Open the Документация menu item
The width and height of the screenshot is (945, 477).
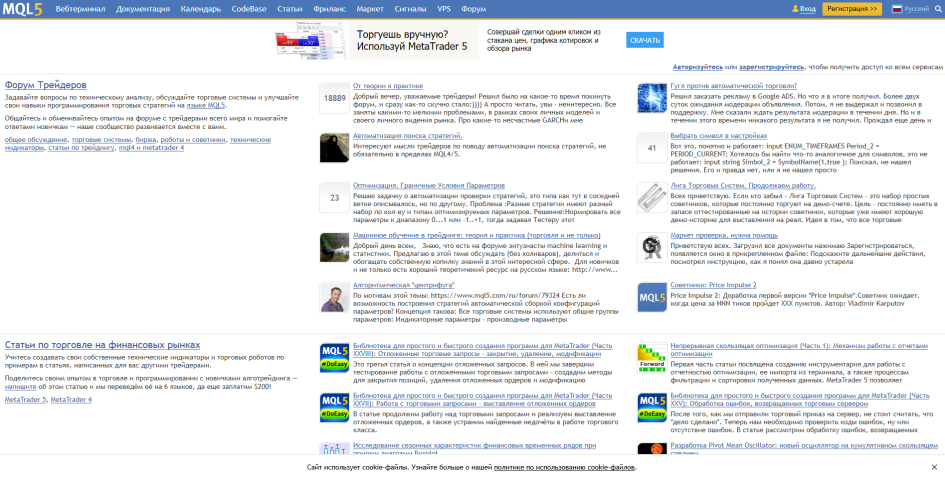[x=143, y=9]
